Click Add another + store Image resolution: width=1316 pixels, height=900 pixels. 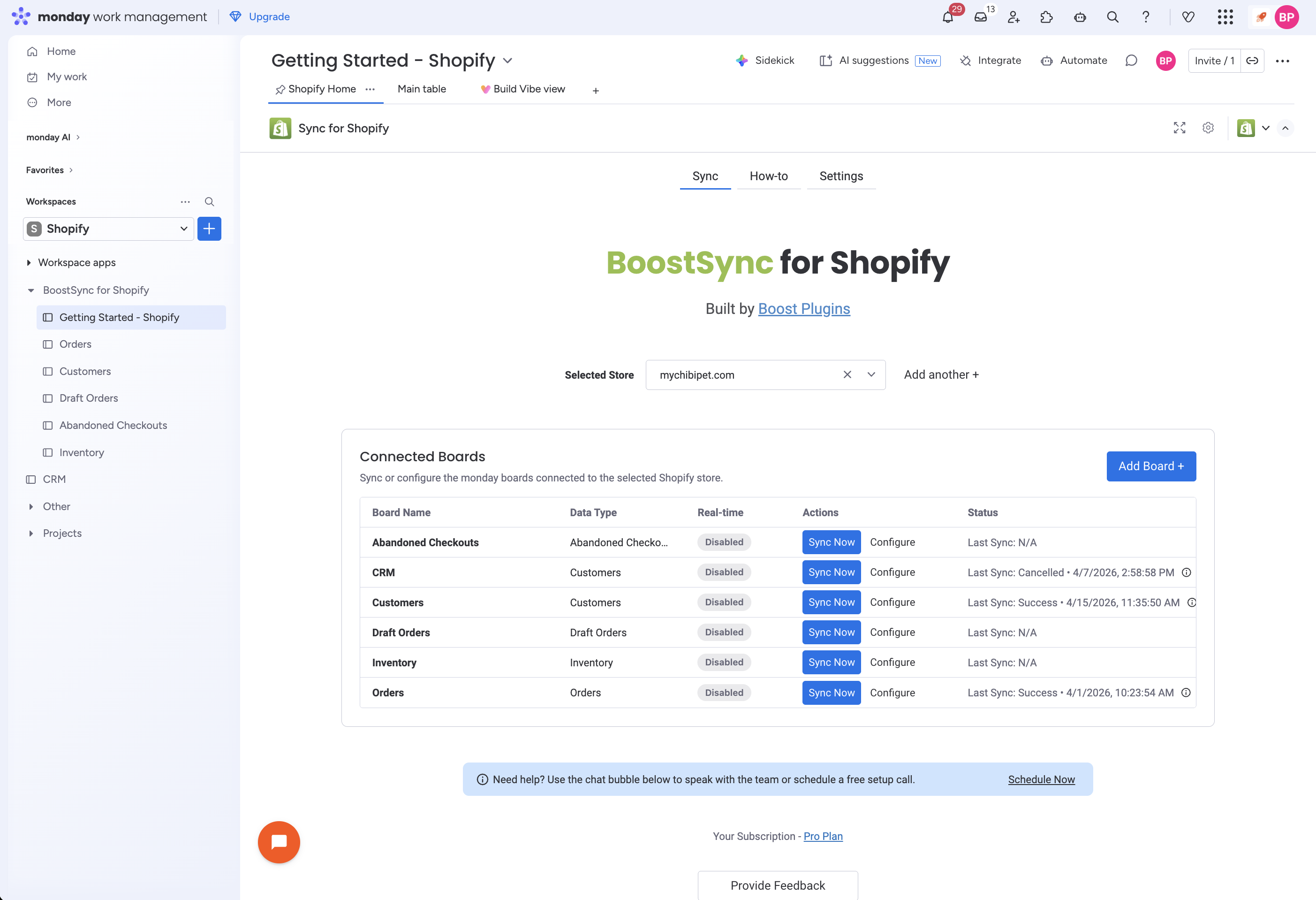pos(941,374)
